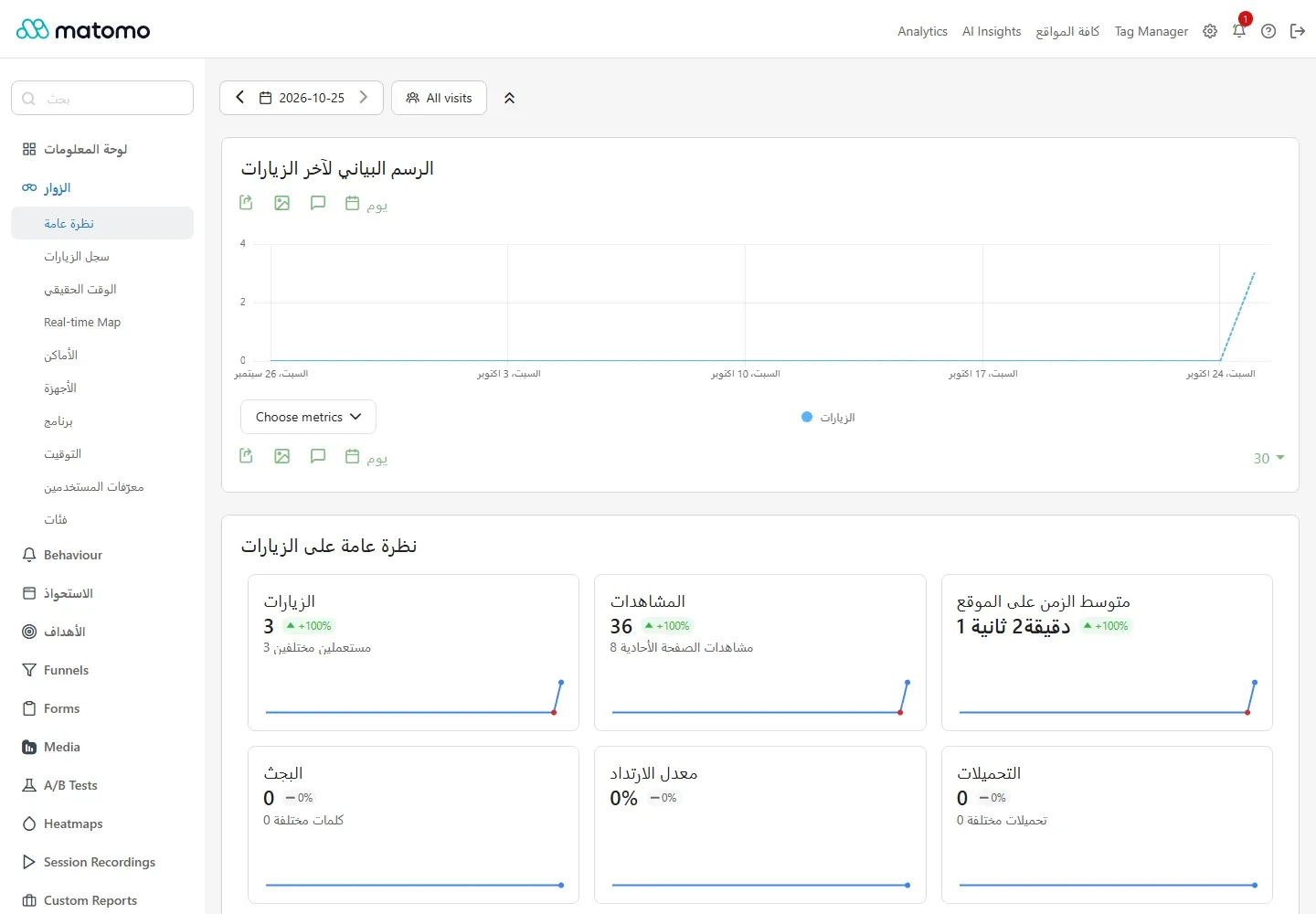Click export icon above the visits graph
Screen dimensions: 1316x914
tap(246, 203)
